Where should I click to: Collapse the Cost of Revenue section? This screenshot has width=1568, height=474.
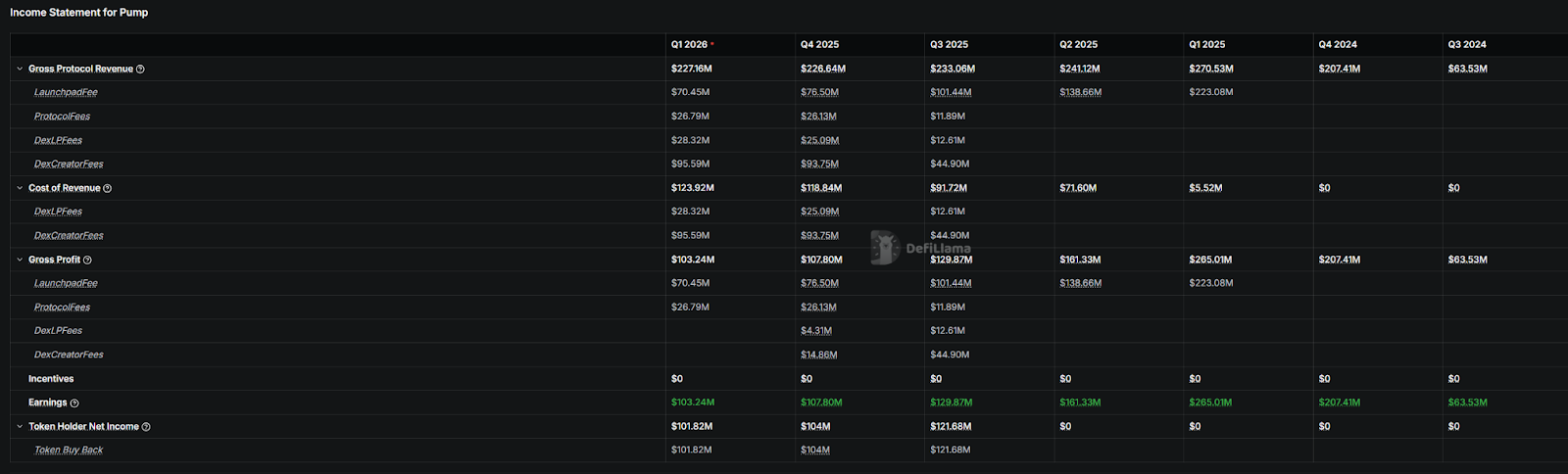20,188
